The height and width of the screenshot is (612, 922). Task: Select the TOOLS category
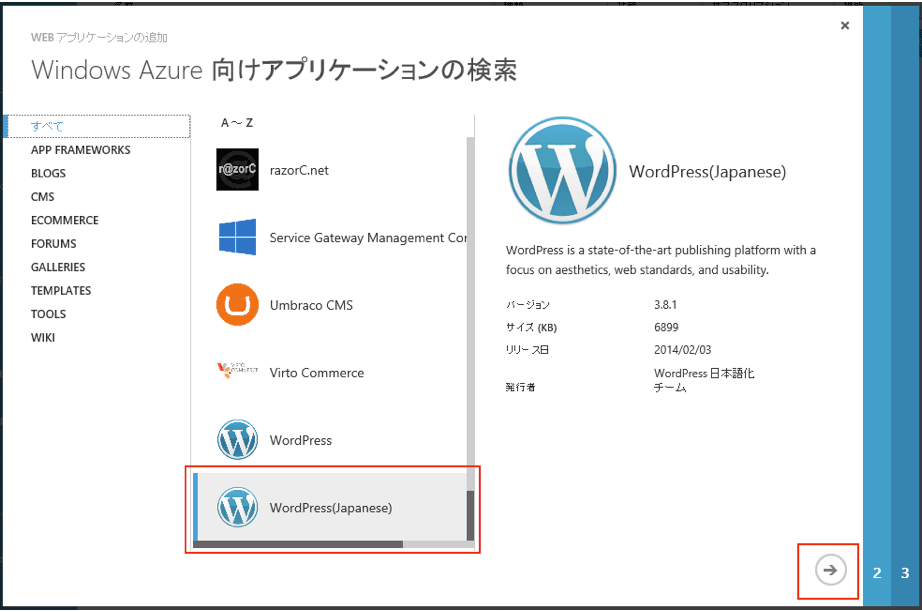[x=48, y=315]
